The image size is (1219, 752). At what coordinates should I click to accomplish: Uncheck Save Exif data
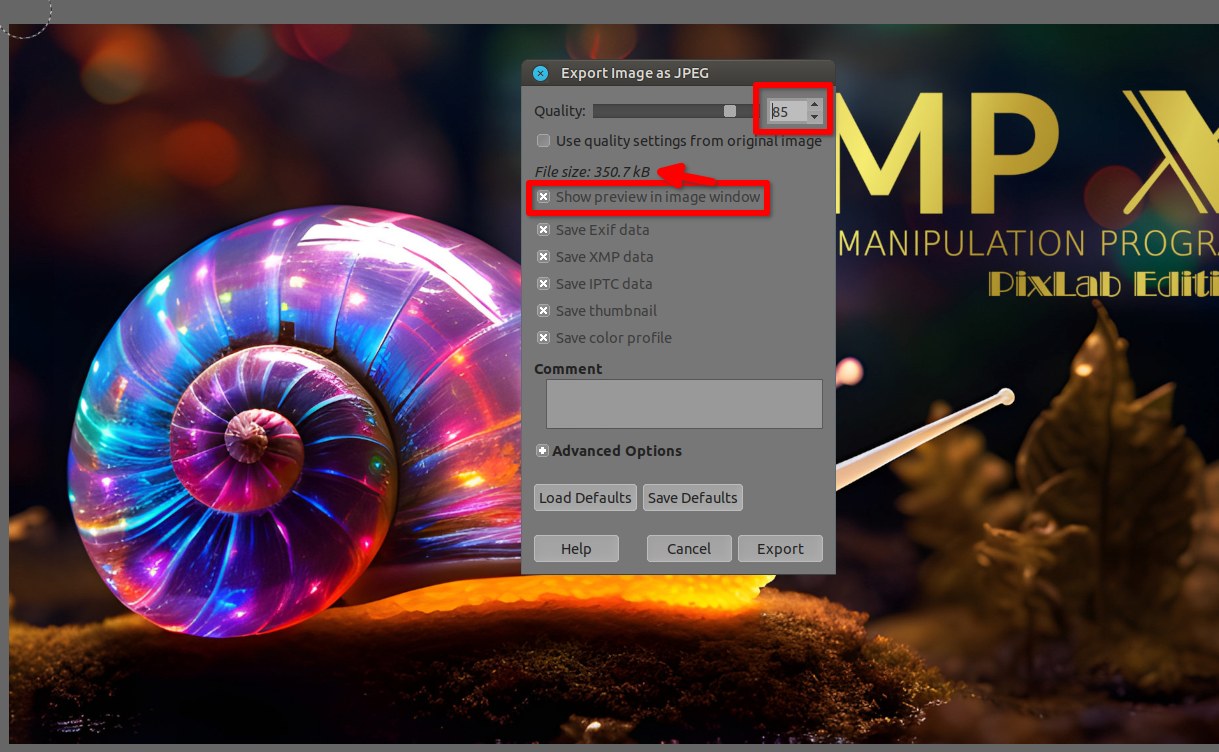point(543,230)
